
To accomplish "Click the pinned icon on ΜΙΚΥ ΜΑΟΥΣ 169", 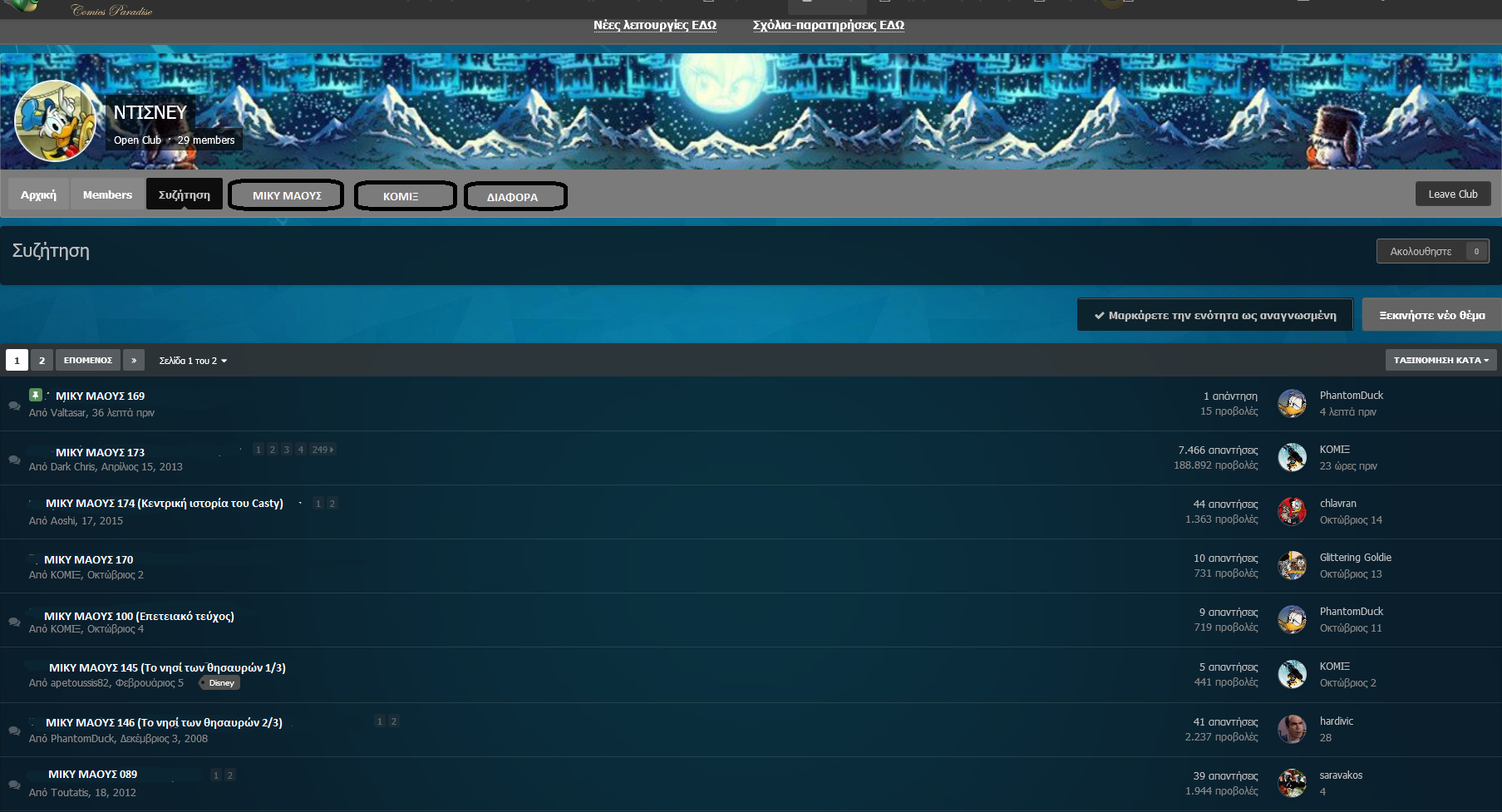I will (x=36, y=395).
